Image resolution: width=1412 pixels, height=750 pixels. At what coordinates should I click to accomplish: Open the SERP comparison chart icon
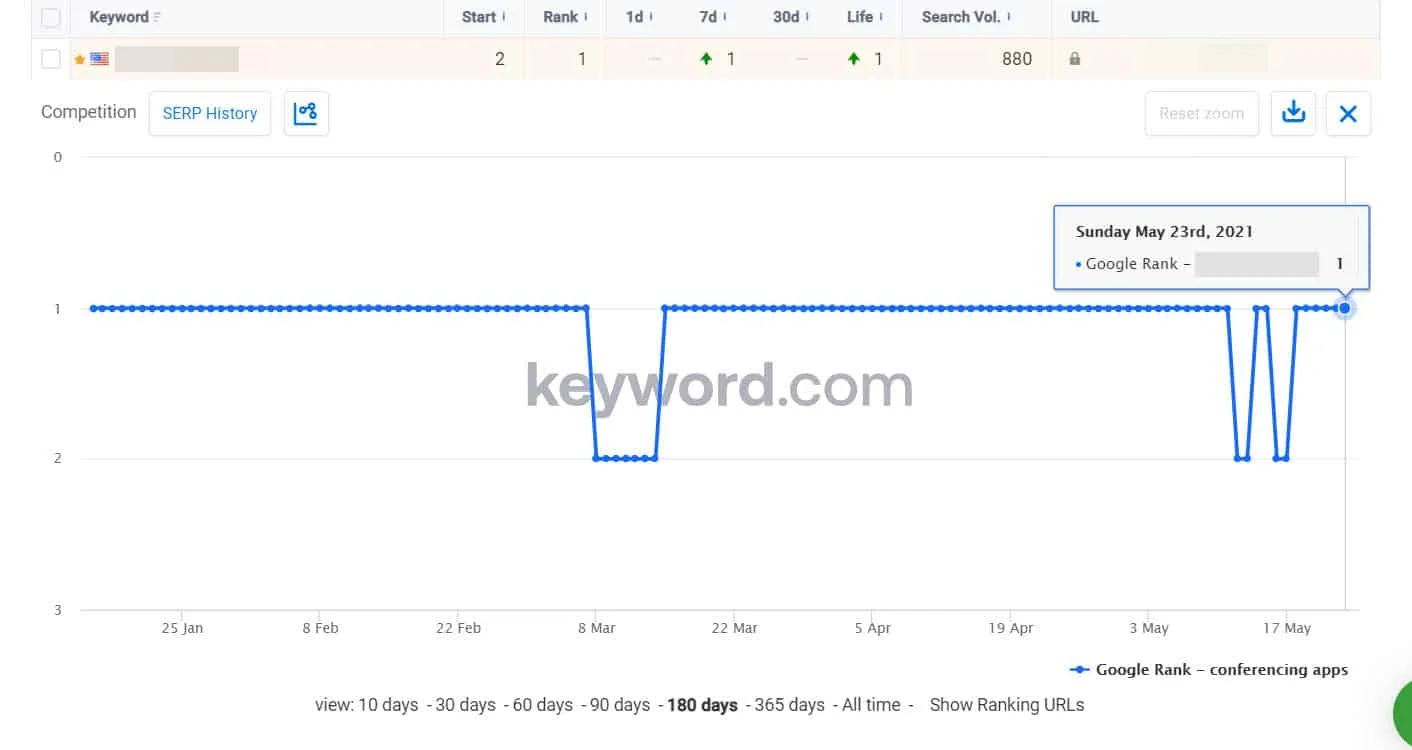pos(305,113)
